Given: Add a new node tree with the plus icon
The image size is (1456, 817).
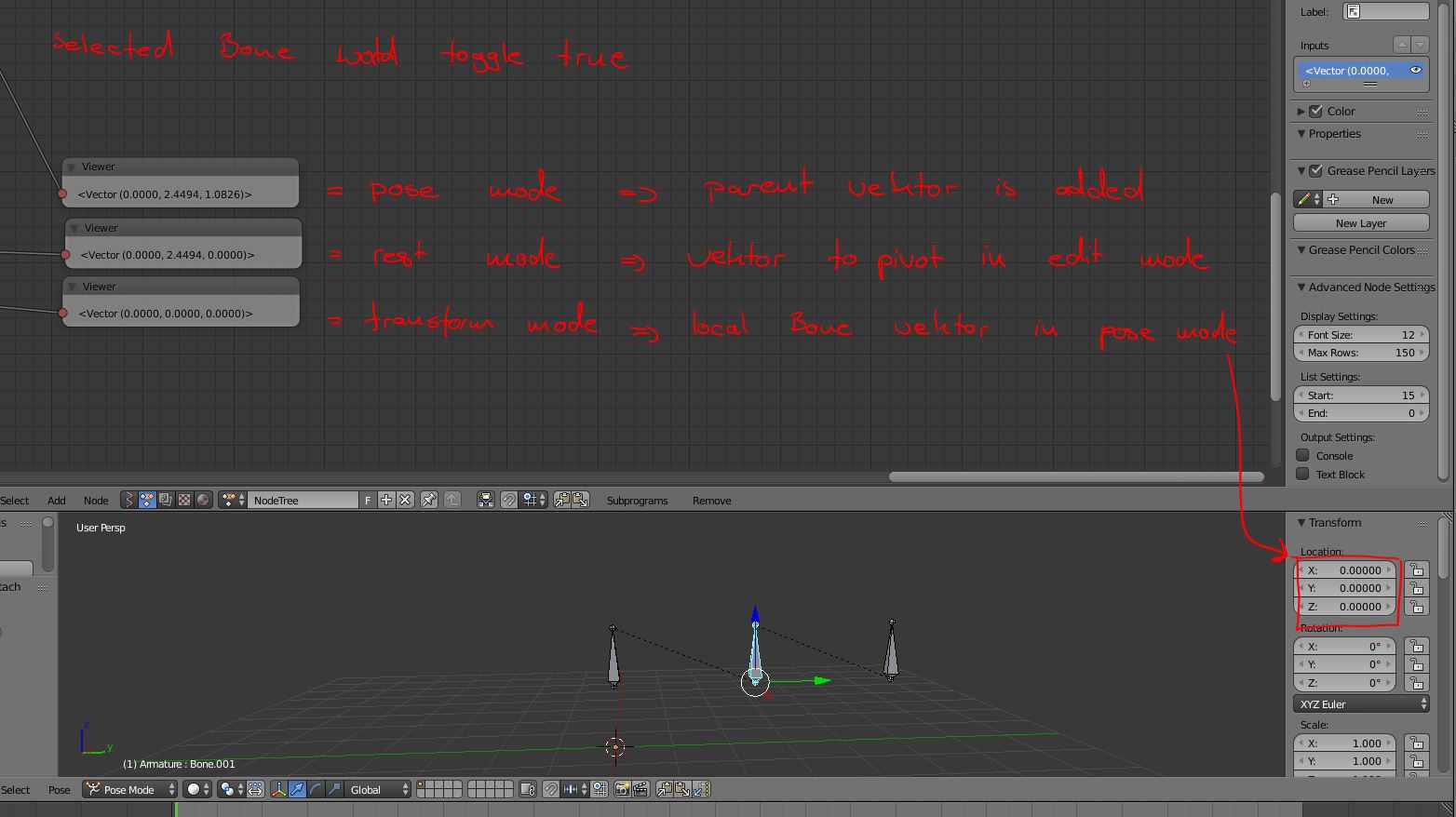Looking at the screenshot, I should tap(386, 501).
